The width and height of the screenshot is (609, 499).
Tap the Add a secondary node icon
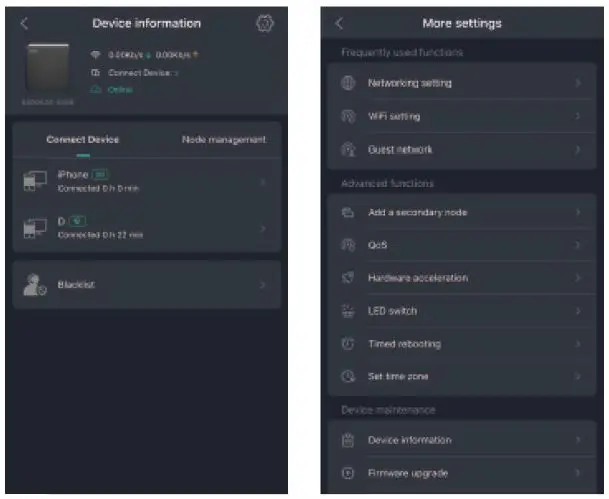[x=348, y=212]
